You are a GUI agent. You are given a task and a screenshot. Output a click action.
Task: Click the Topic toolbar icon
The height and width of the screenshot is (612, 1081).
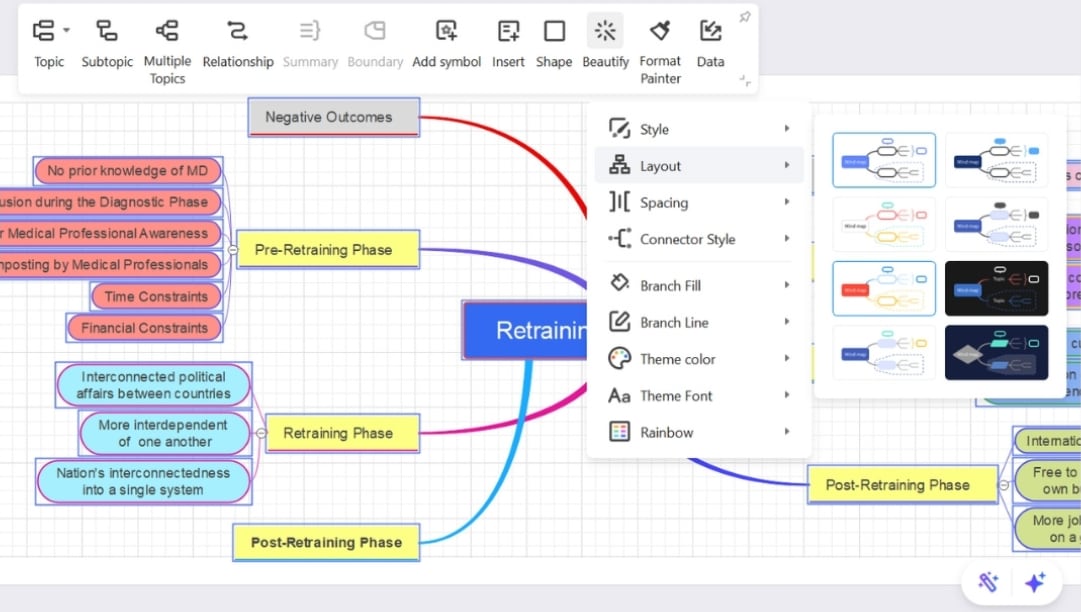[43, 30]
